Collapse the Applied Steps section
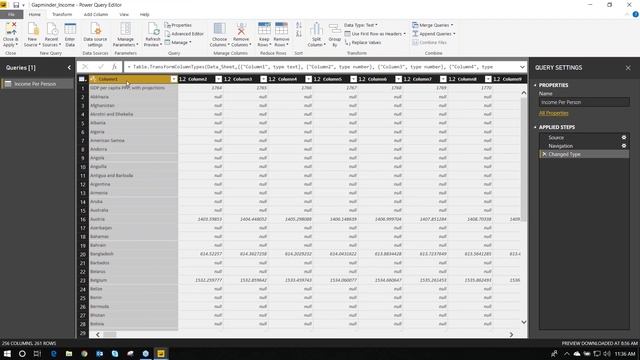640x360 pixels. pos(535,127)
